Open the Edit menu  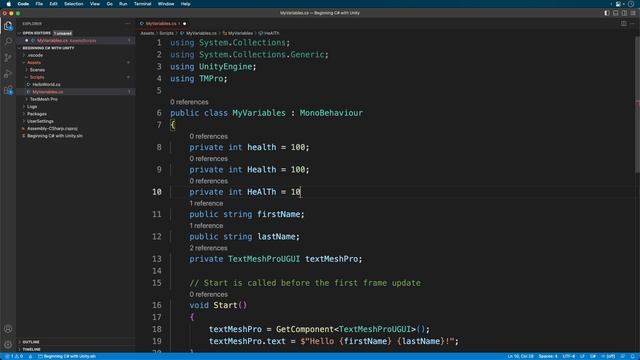click(x=53, y=4)
